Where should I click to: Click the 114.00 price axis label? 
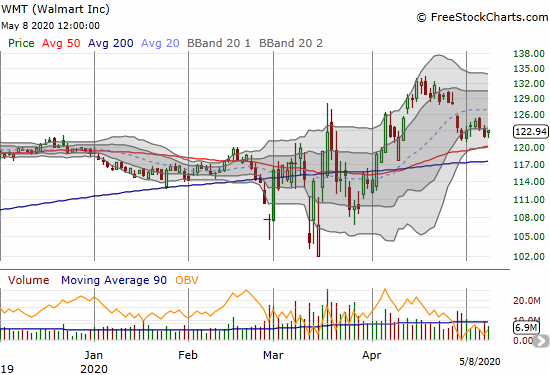(x=529, y=182)
